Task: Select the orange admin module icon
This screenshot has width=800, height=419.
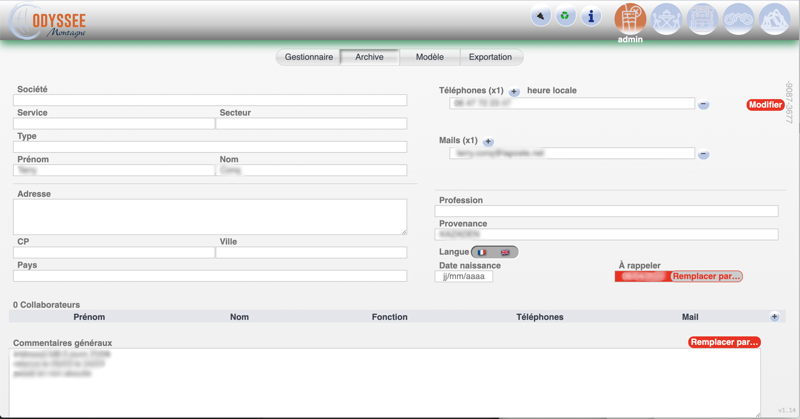Action: click(x=630, y=18)
